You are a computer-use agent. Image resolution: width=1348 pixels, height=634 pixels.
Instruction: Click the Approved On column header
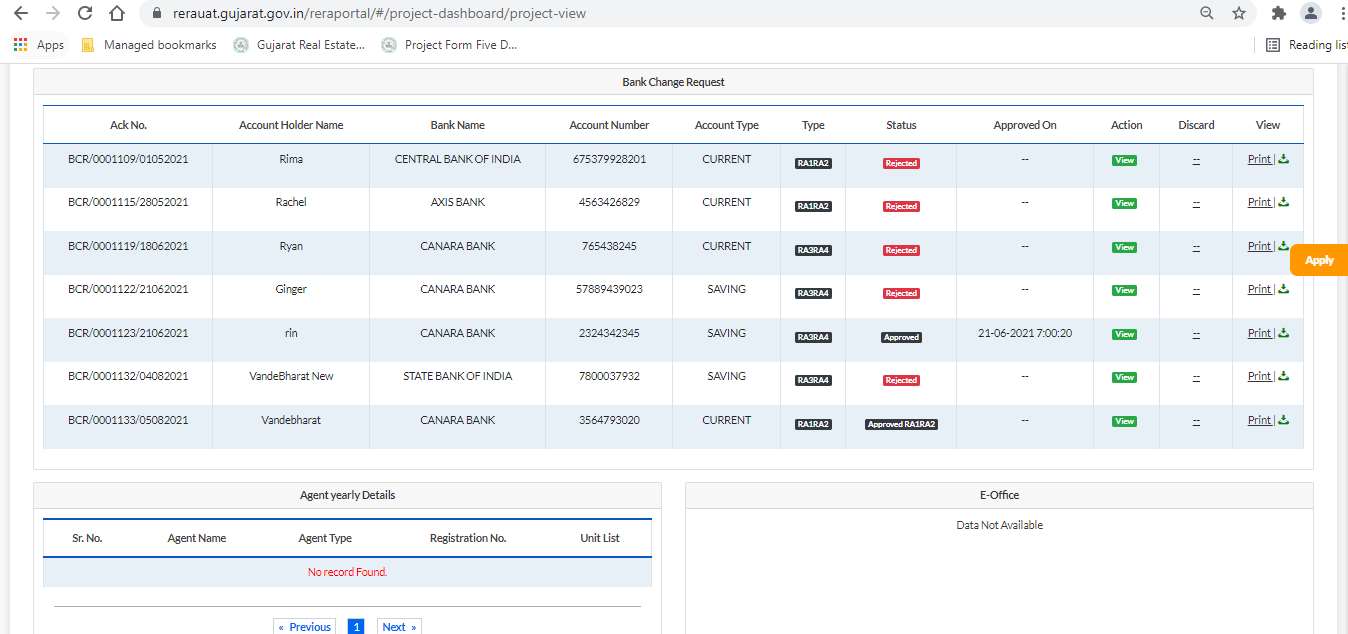tap(1025, 125)
